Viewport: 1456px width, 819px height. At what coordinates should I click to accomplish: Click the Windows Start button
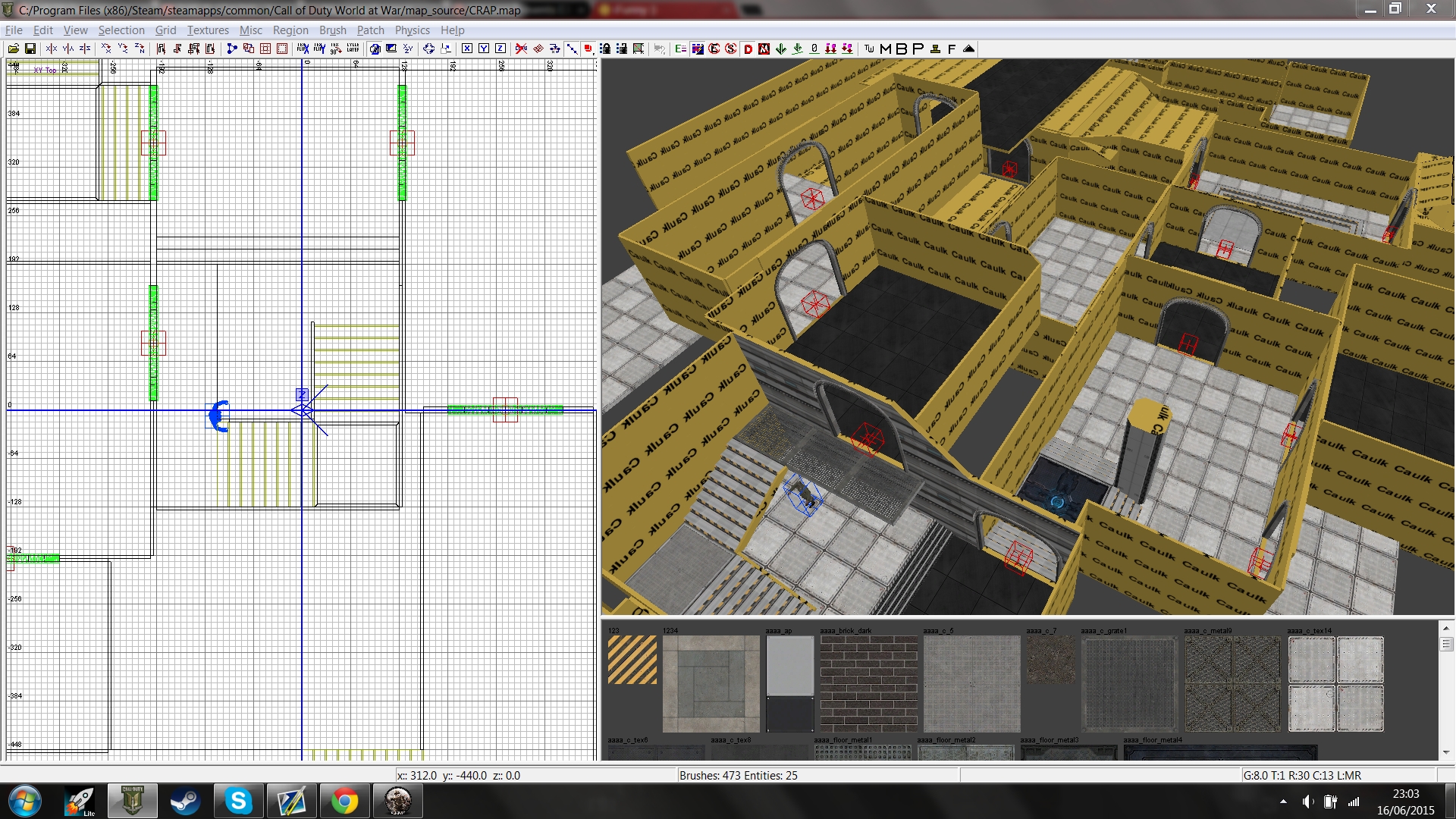tap(24, 801)
